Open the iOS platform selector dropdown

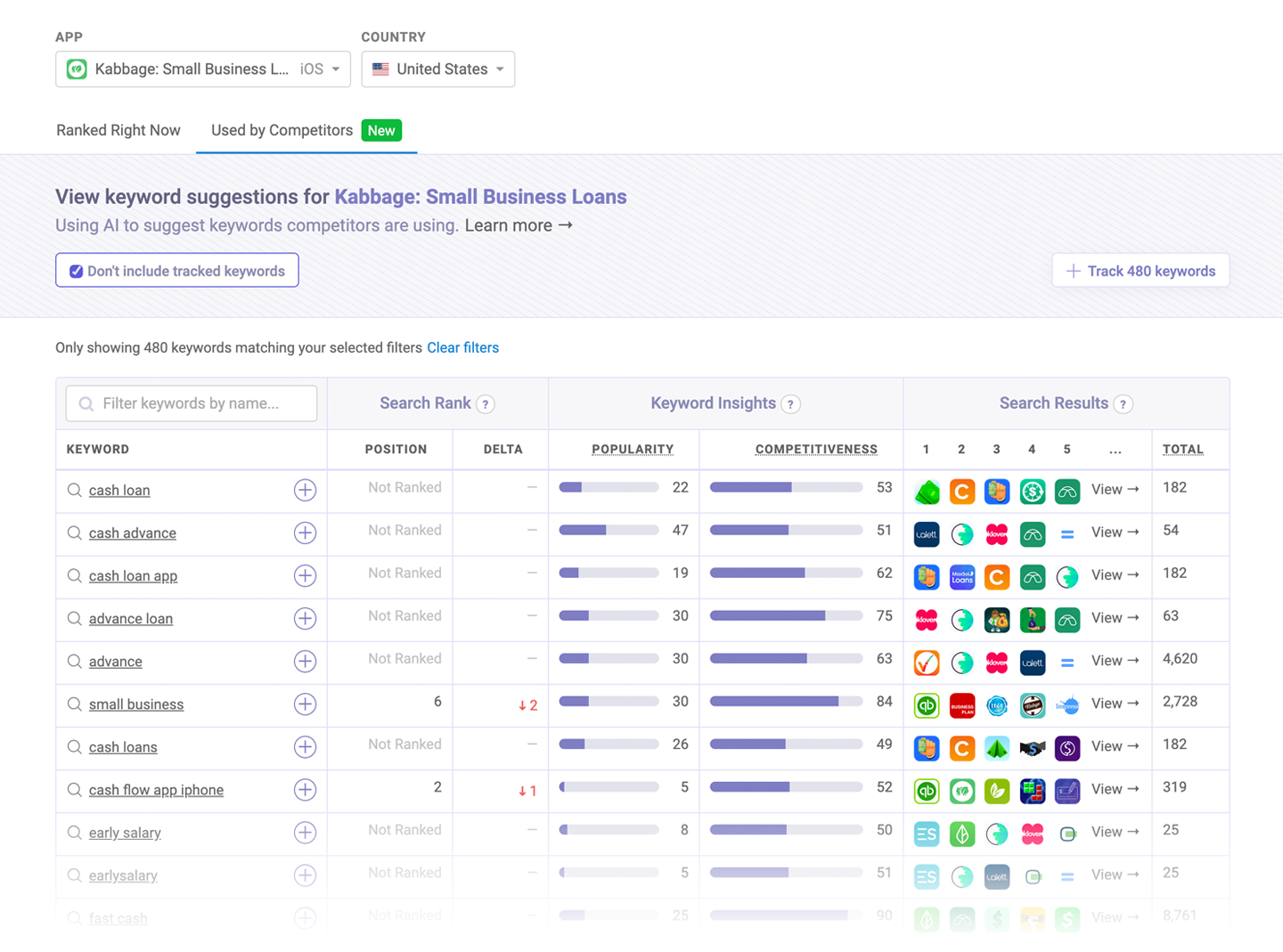click(321, 69)
